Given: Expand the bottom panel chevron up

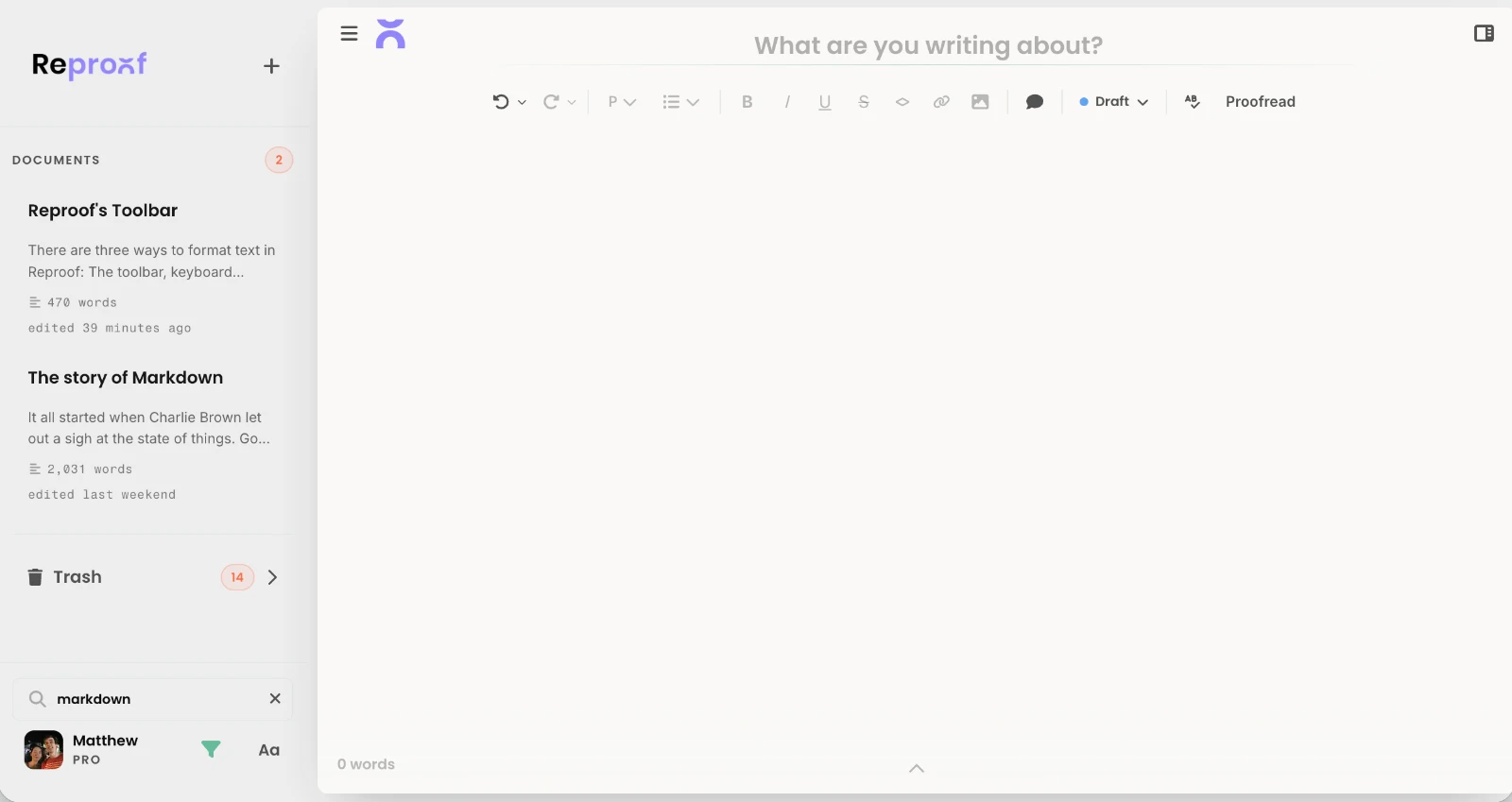Looking at the screenshot, I should coord(917,768).
